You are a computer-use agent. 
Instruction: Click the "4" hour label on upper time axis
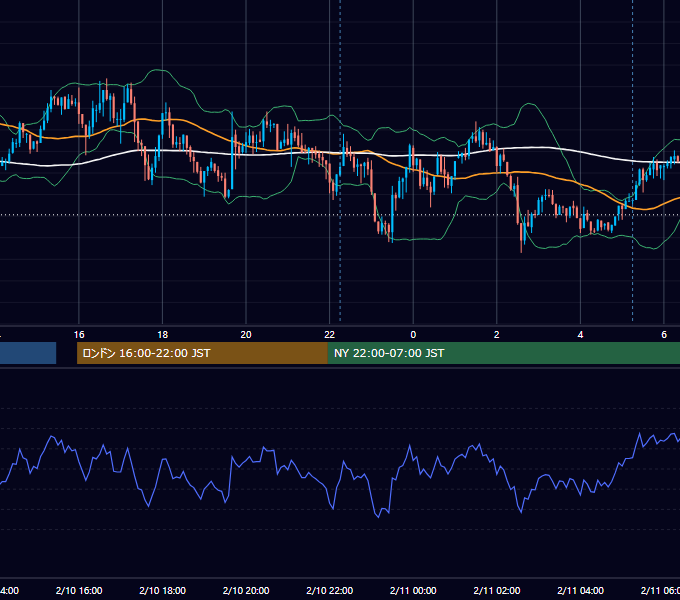coord(580,335)
